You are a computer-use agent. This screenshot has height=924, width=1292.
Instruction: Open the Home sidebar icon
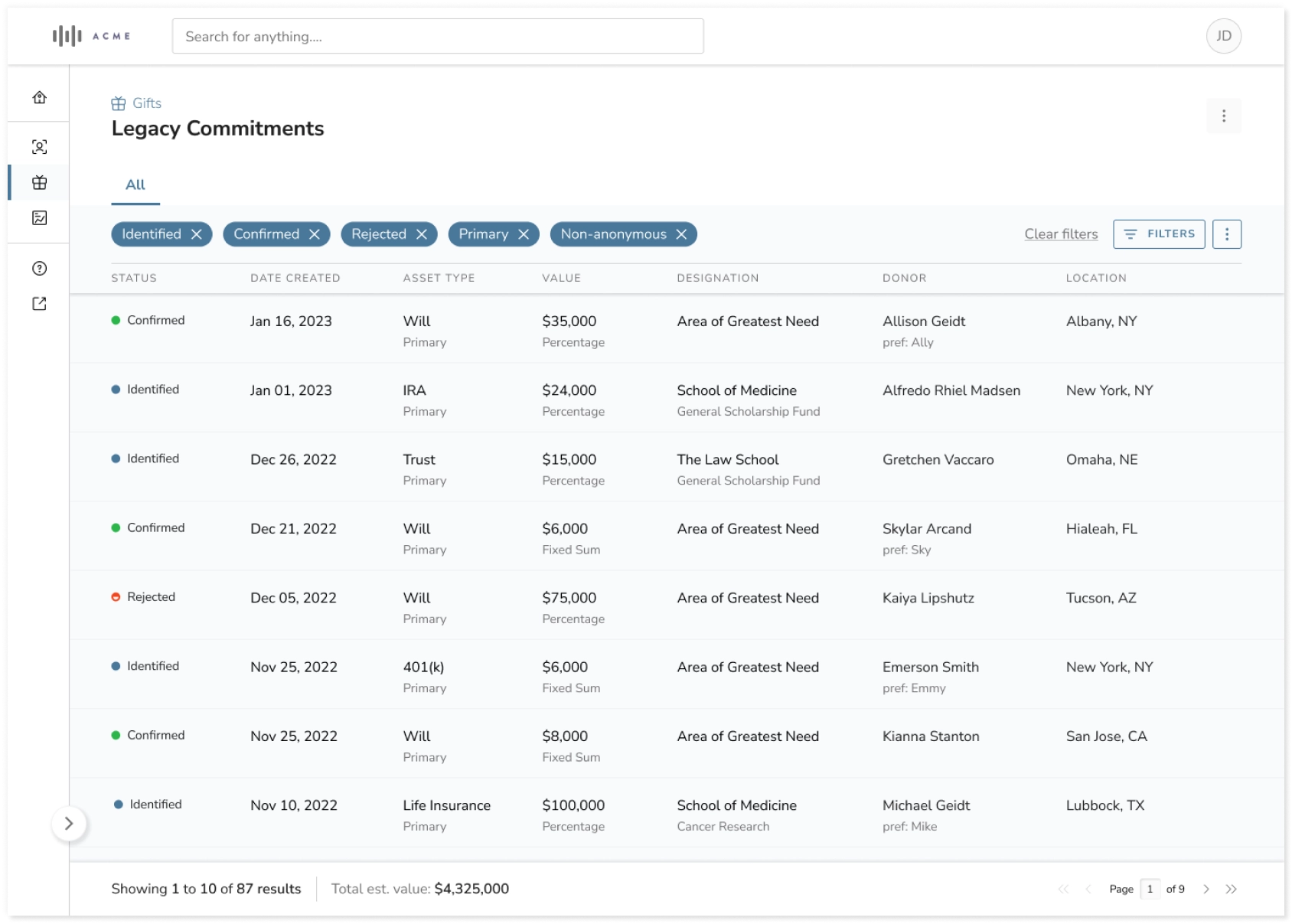(40, 97)
